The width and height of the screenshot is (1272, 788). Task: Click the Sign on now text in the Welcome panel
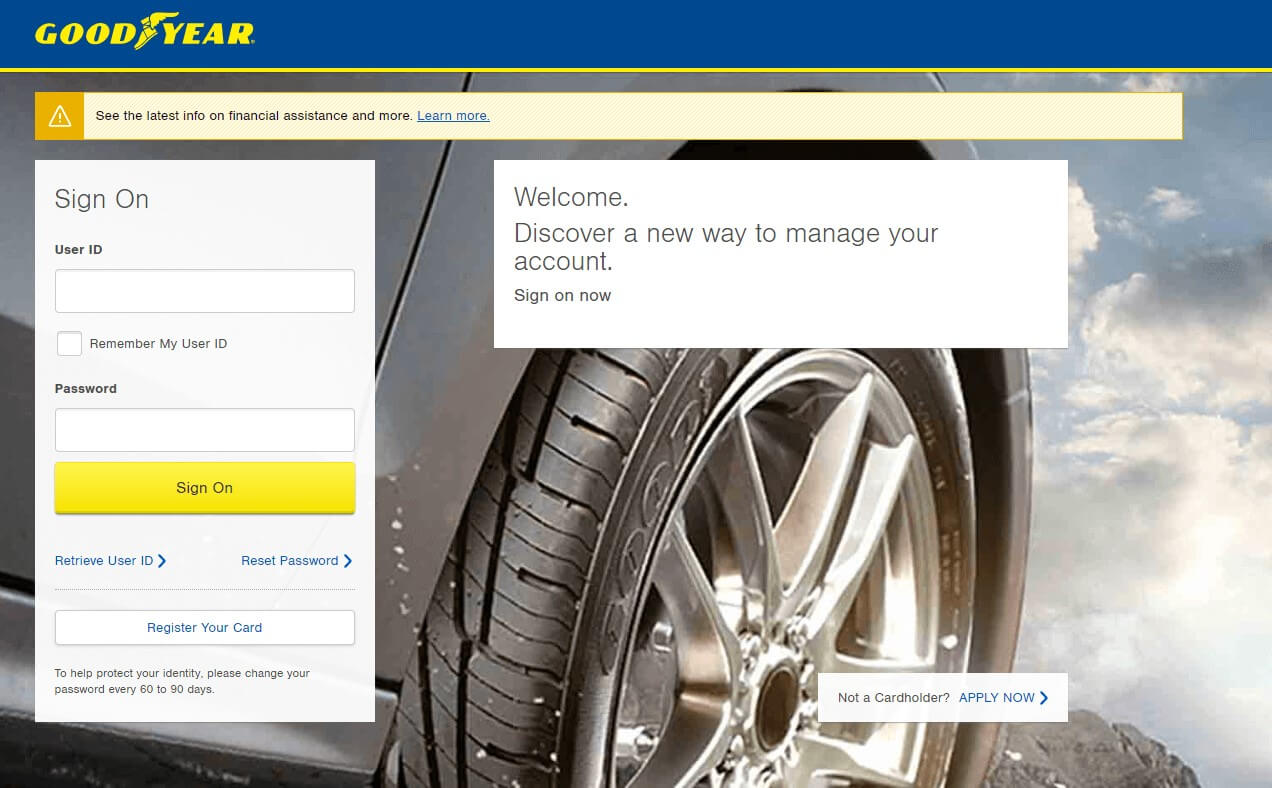coord(562,296)
